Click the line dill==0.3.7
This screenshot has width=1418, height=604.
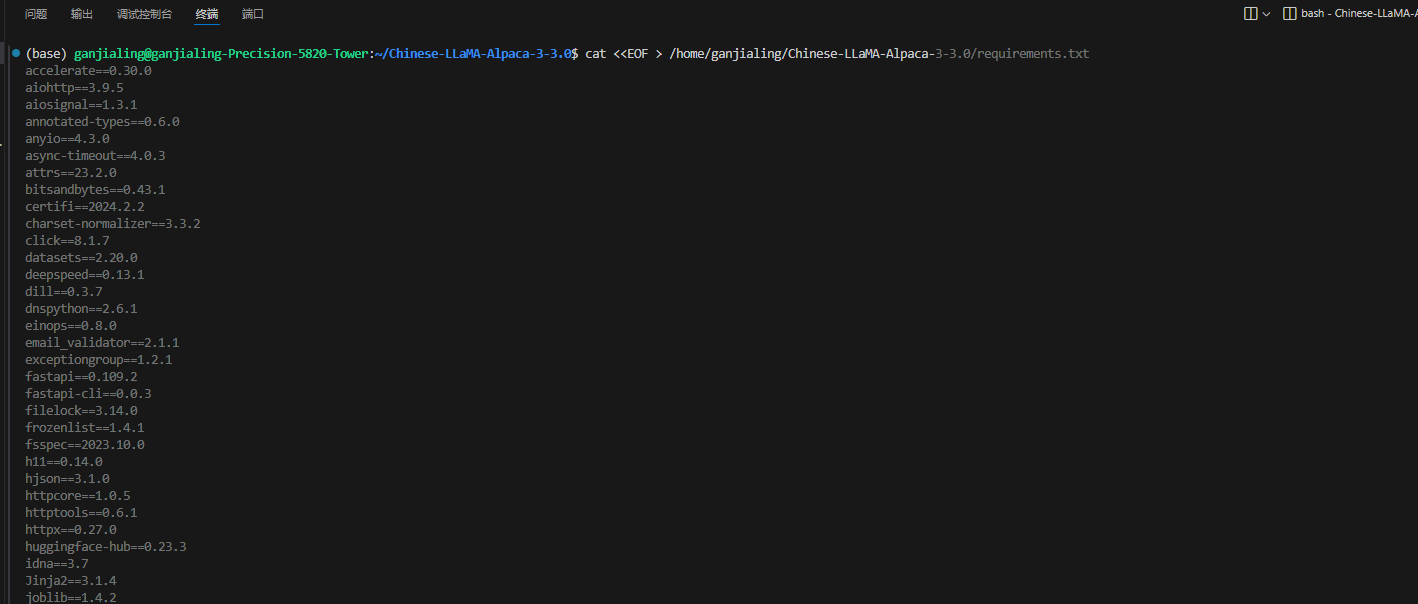64,292
